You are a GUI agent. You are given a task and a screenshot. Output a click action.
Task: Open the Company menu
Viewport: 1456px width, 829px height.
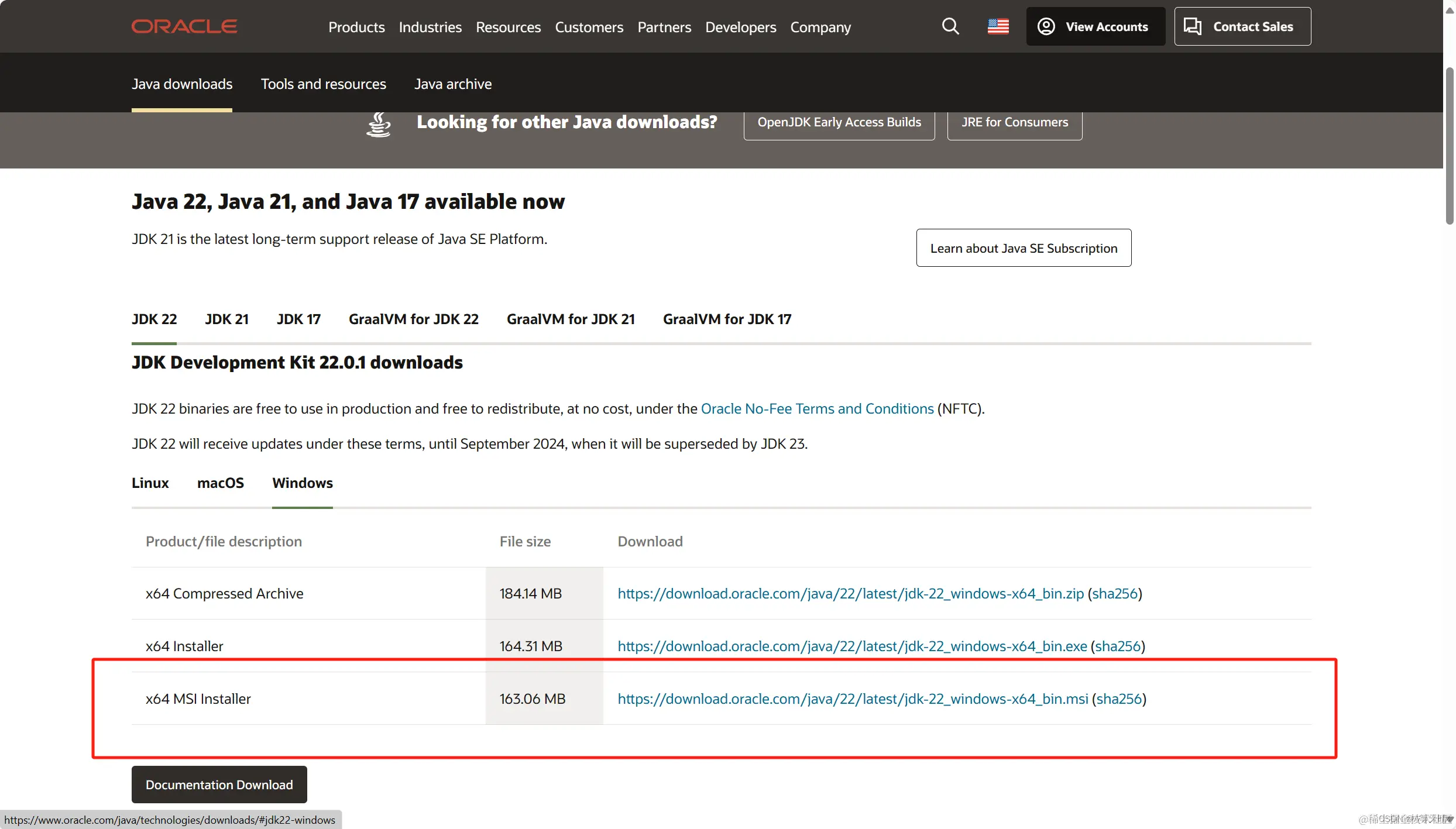click(x=820, y=27)
